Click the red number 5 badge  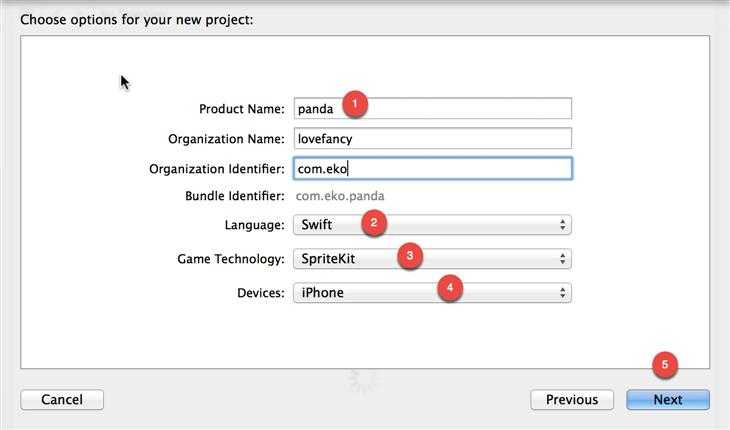[x=666, y=365]
